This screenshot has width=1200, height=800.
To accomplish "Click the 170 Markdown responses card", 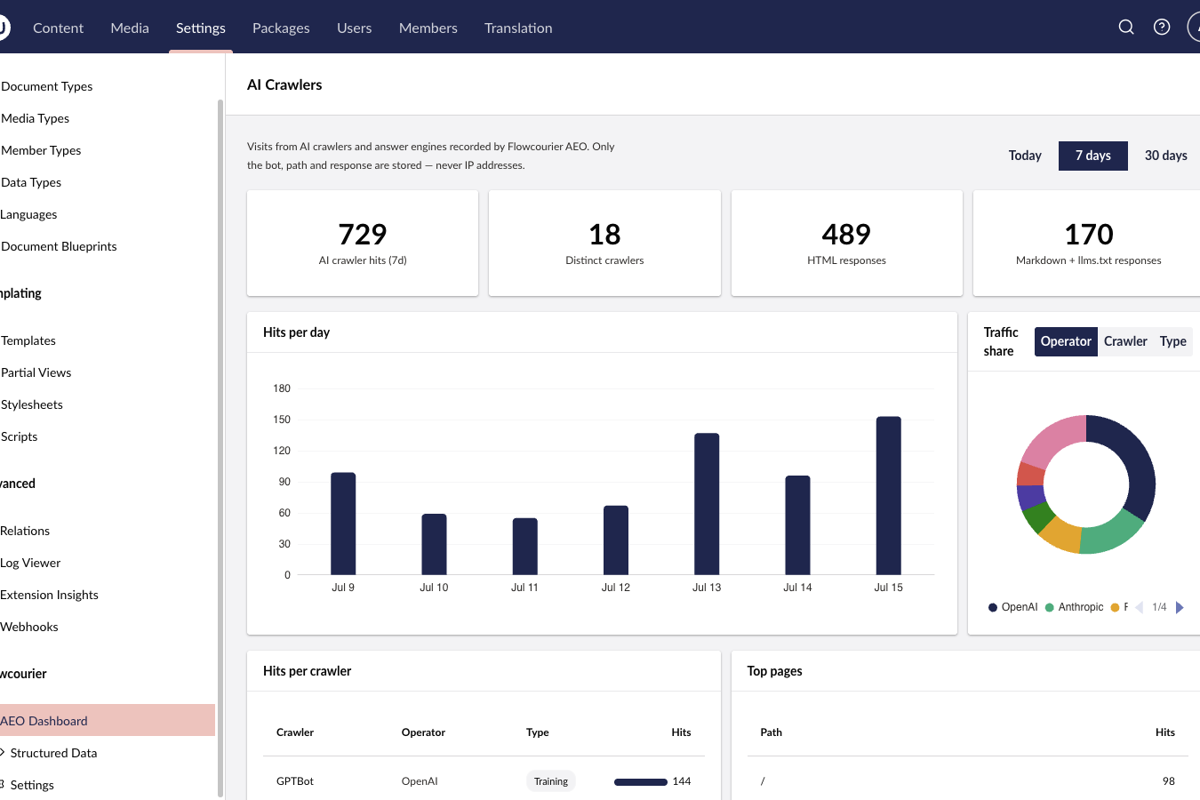I will tap(1087, 243).
